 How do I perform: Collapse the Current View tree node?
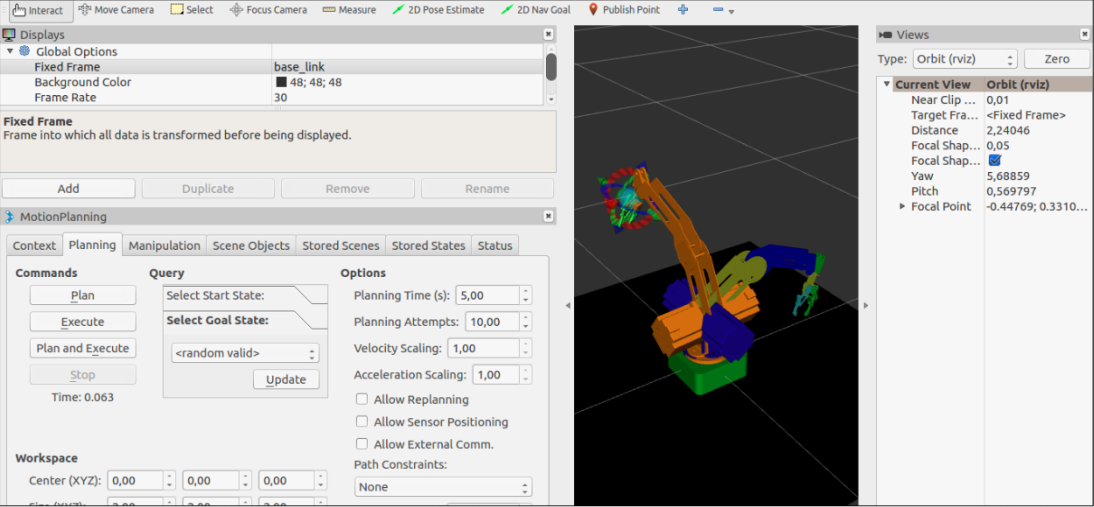point(887,84)
